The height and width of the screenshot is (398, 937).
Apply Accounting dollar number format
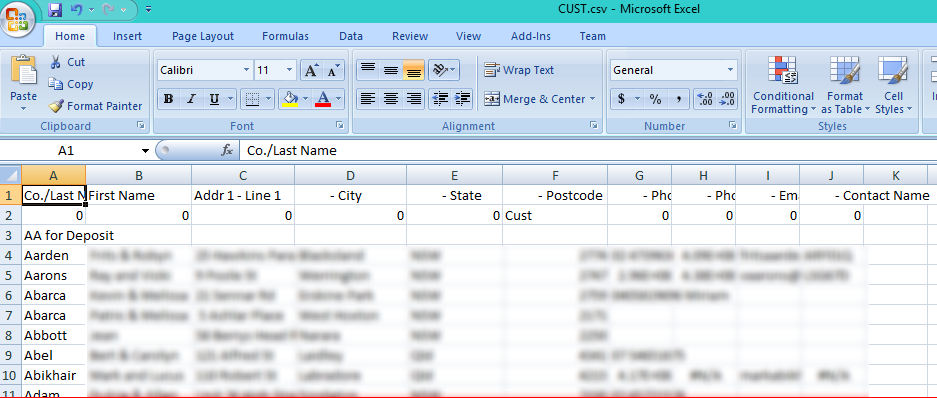[x=621, y=99]
